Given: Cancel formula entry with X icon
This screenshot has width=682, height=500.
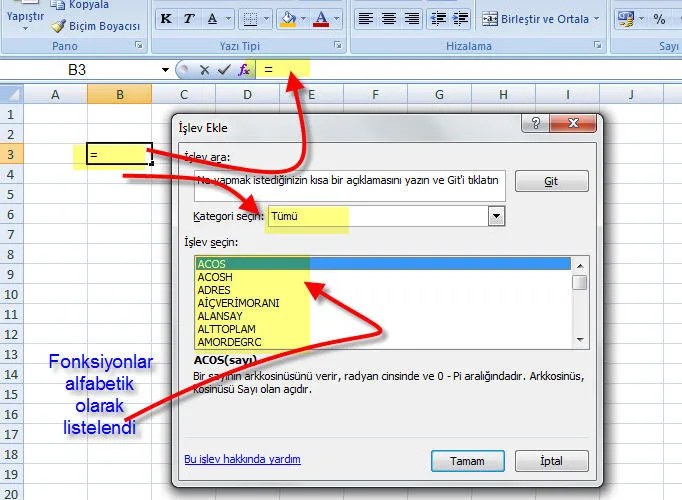Looking at the screenshot, I should [205, 69].
